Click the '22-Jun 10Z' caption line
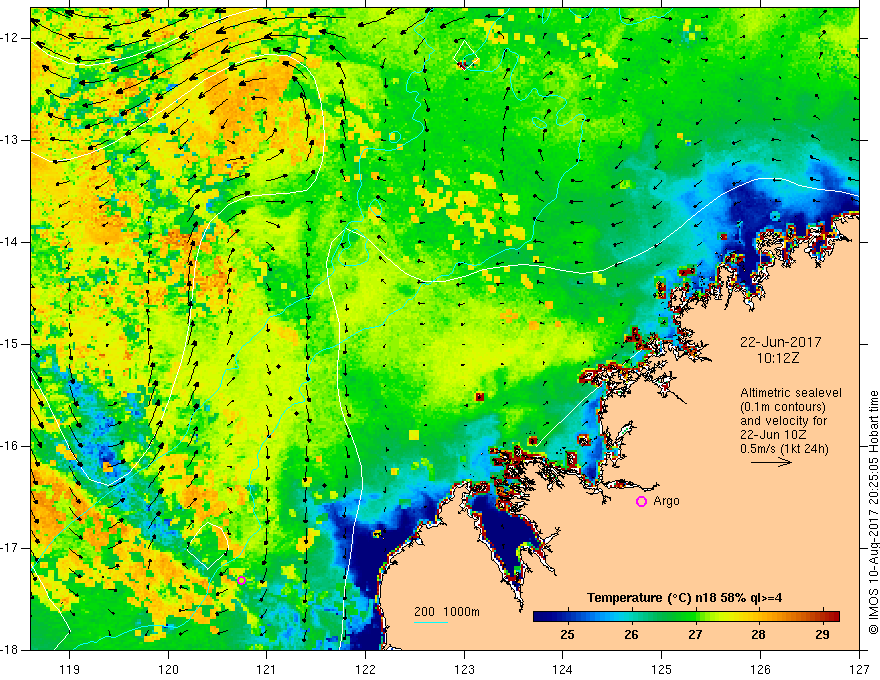 click(776, 435)
